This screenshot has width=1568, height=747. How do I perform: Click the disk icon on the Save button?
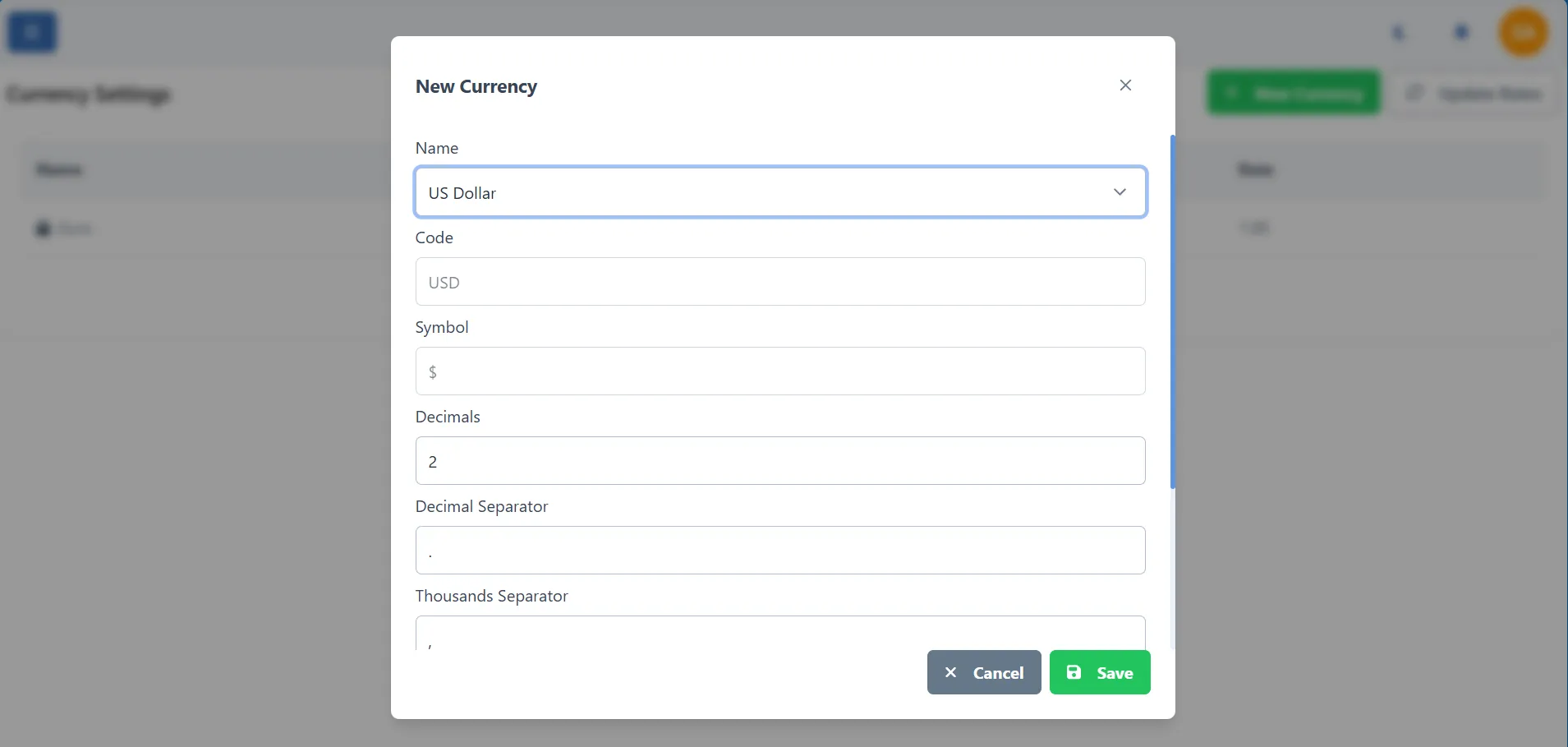(1074, 672)
